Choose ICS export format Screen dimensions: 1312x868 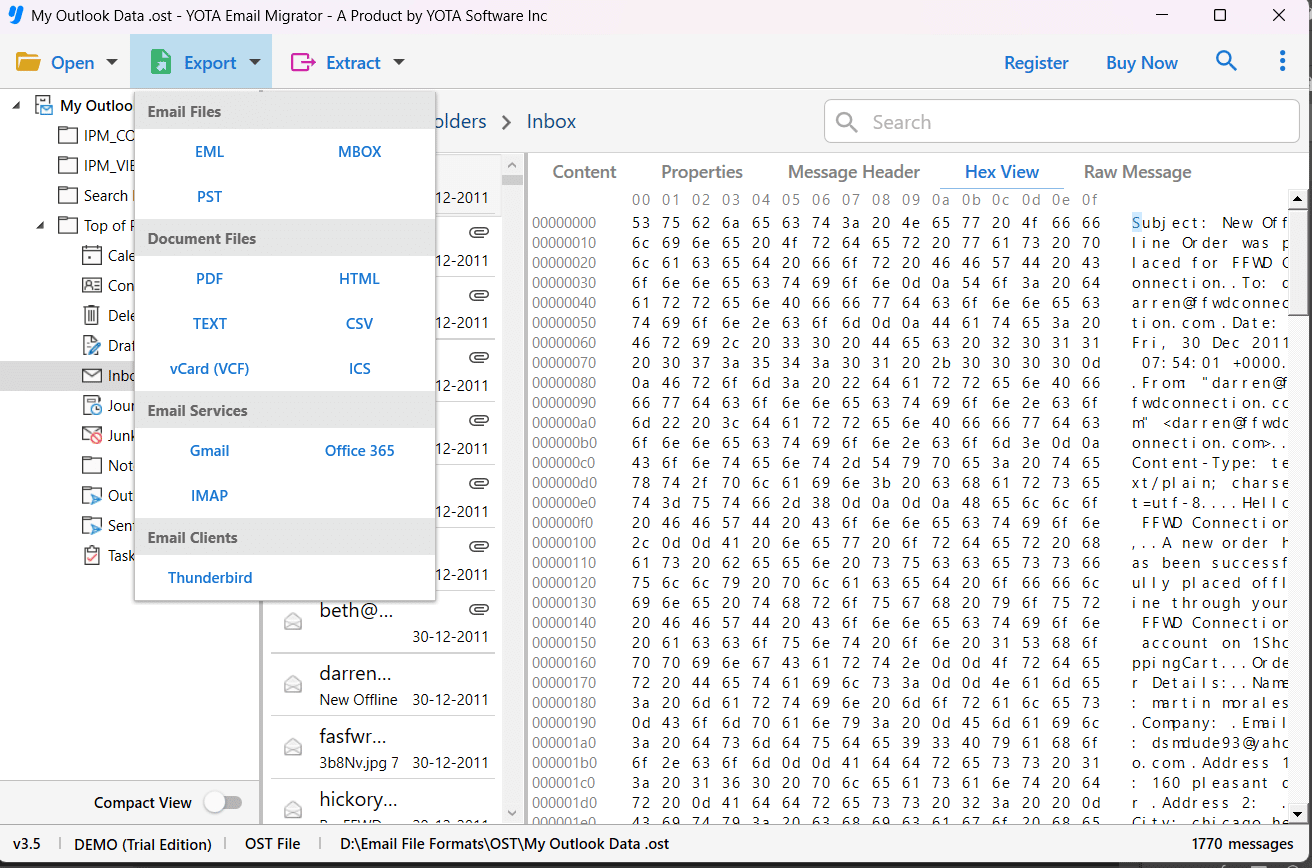(360, 369)
